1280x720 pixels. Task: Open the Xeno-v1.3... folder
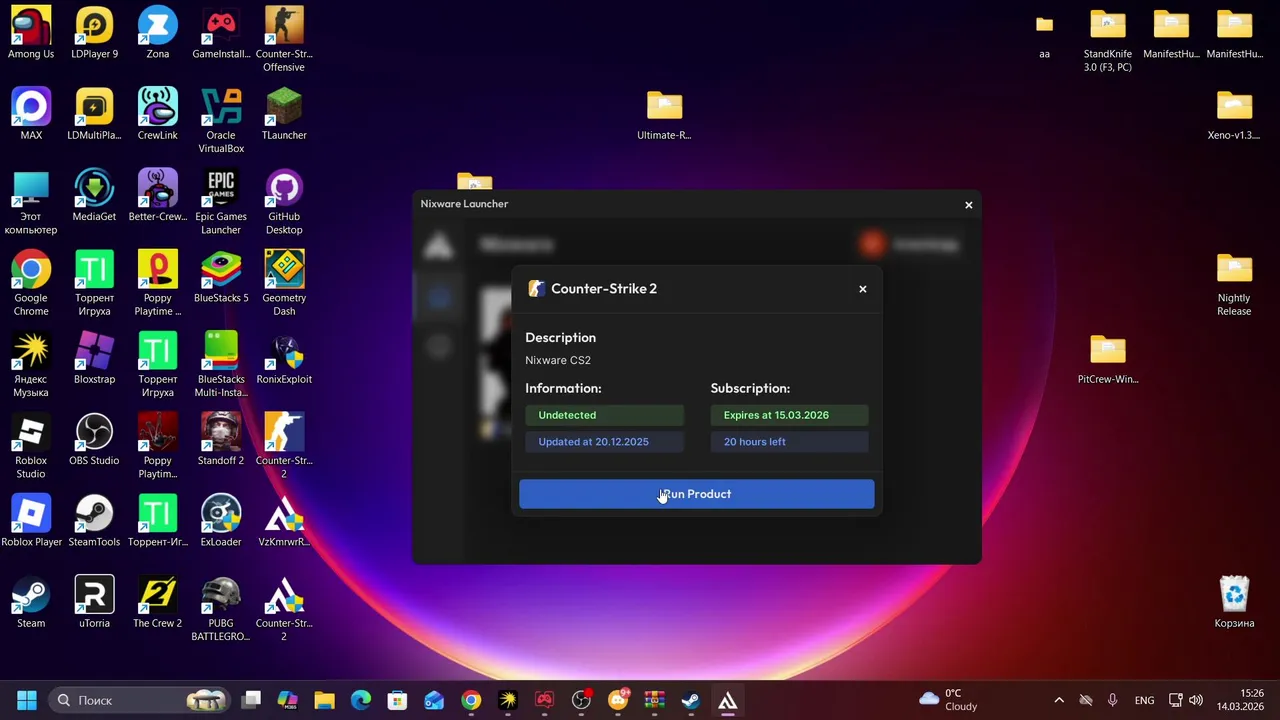coord(1234,114)
